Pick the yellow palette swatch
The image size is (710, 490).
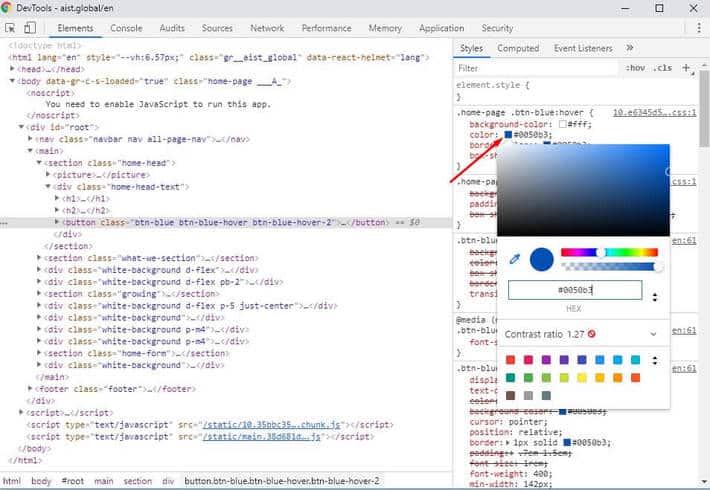click(582, 378)
